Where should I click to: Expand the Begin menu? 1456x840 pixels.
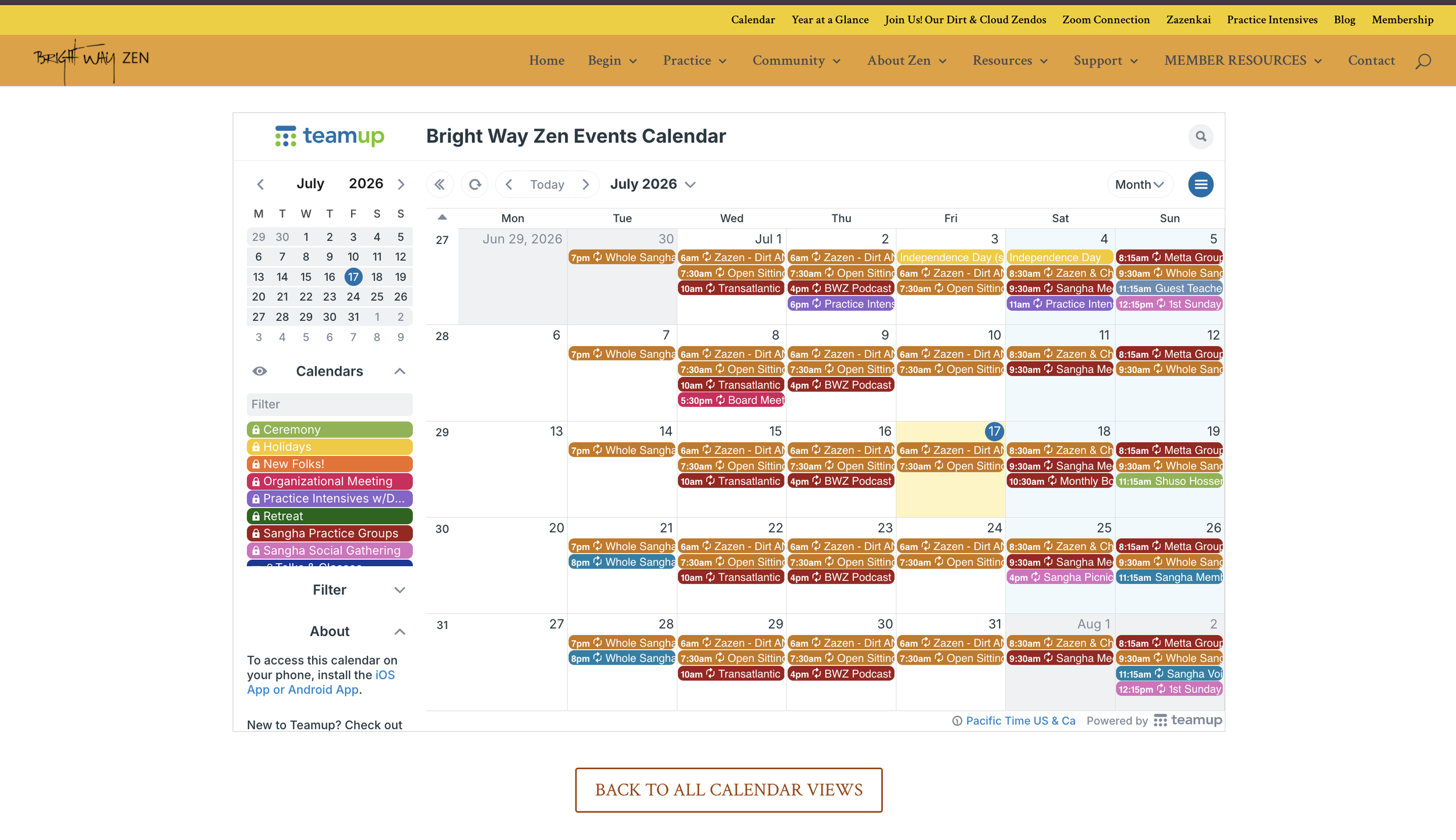pyautogui.click(x=612, y=61)
